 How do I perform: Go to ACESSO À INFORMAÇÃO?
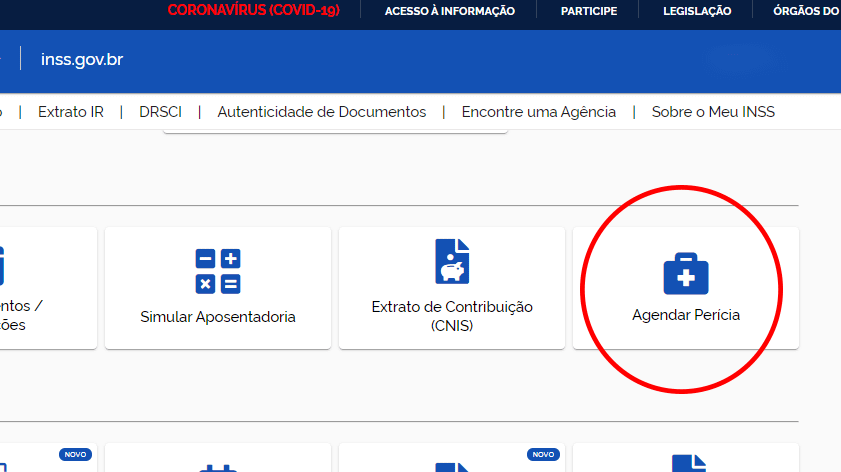[x=449, y=11]
